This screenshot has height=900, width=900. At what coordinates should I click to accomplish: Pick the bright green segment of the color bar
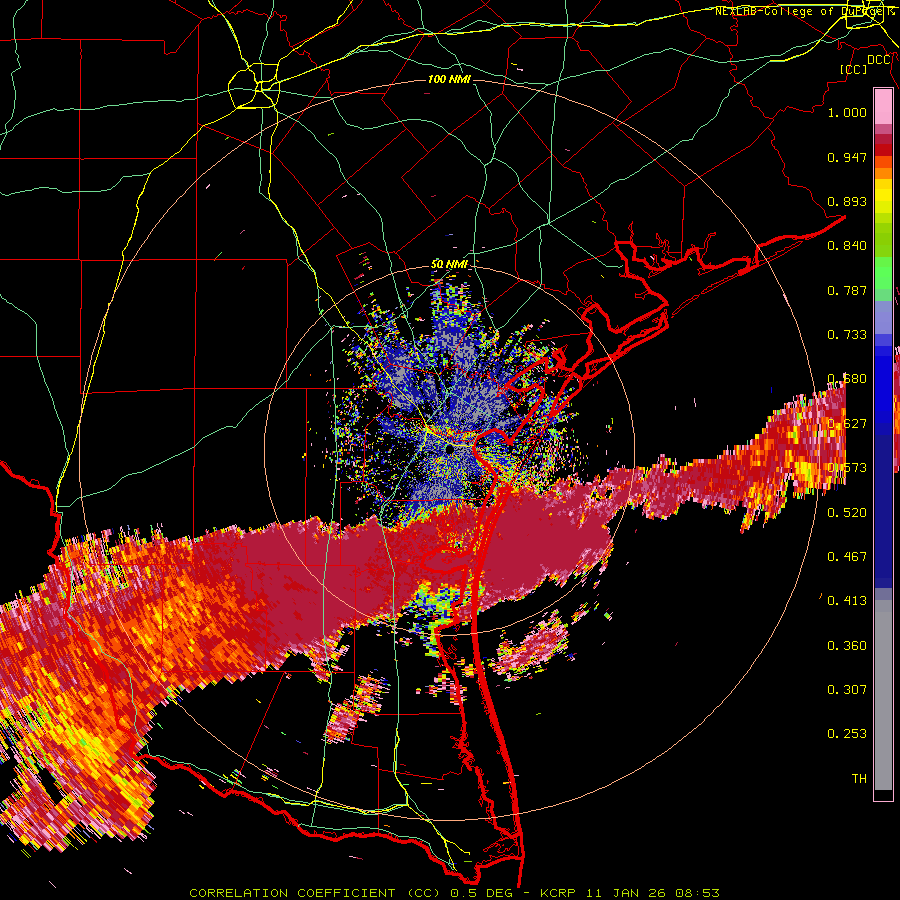pyautogui.click(x=883, y=273)
